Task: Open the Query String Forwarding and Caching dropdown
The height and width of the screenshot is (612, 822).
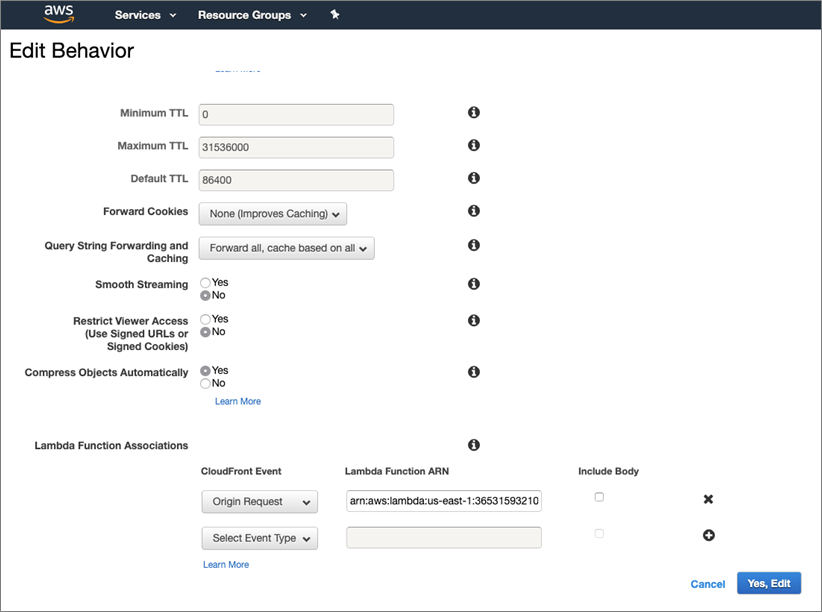Action: 286,247
